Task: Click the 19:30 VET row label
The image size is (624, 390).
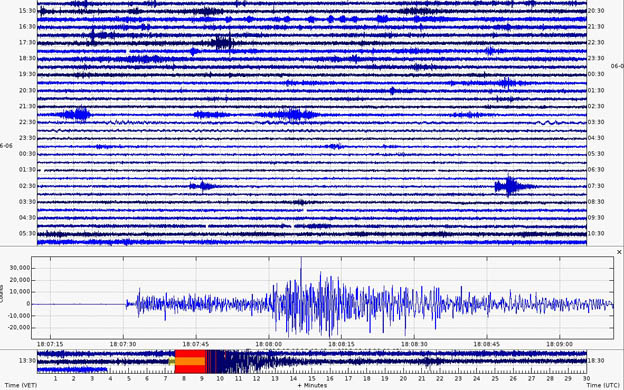Action: coord(27,74)
